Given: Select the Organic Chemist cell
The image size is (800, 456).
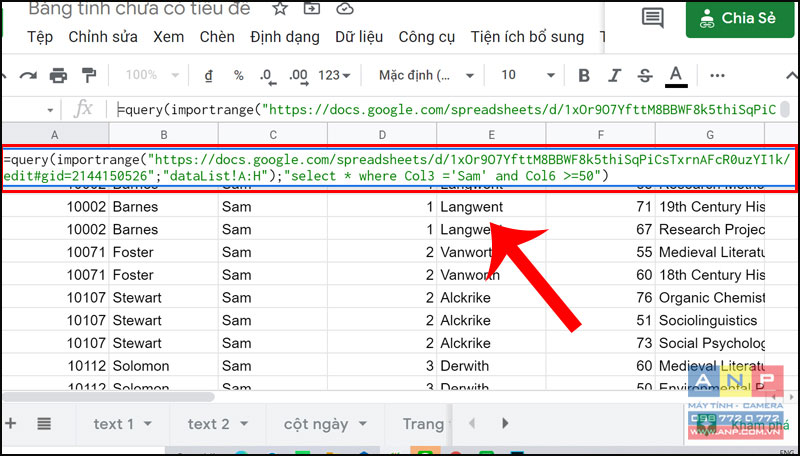Looking at the screenshot, I should 710,297.
